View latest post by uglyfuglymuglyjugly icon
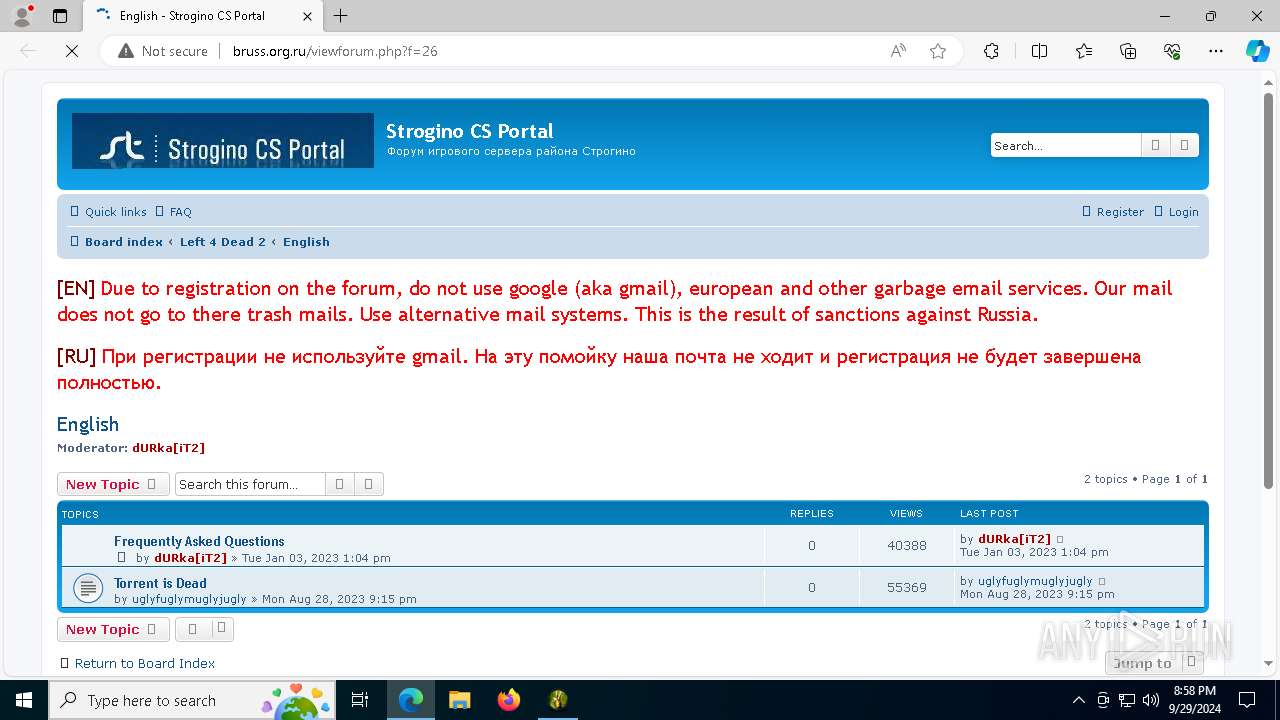Screen dimensions: 1280x720 pos(1102,581)
